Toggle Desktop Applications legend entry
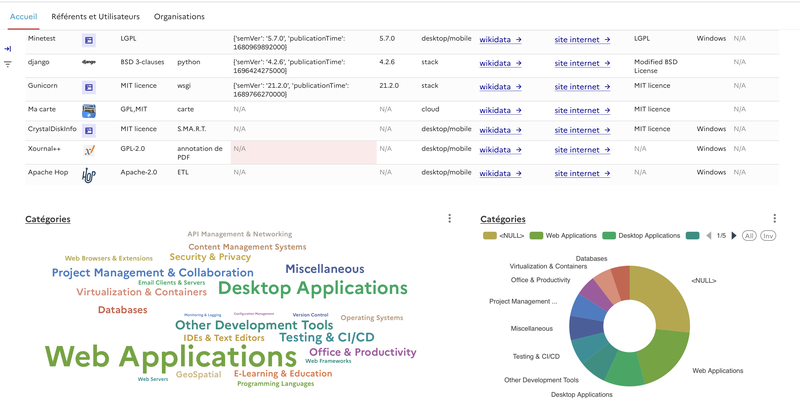This screenshot has height=402, width=800. tap(641, 236)
